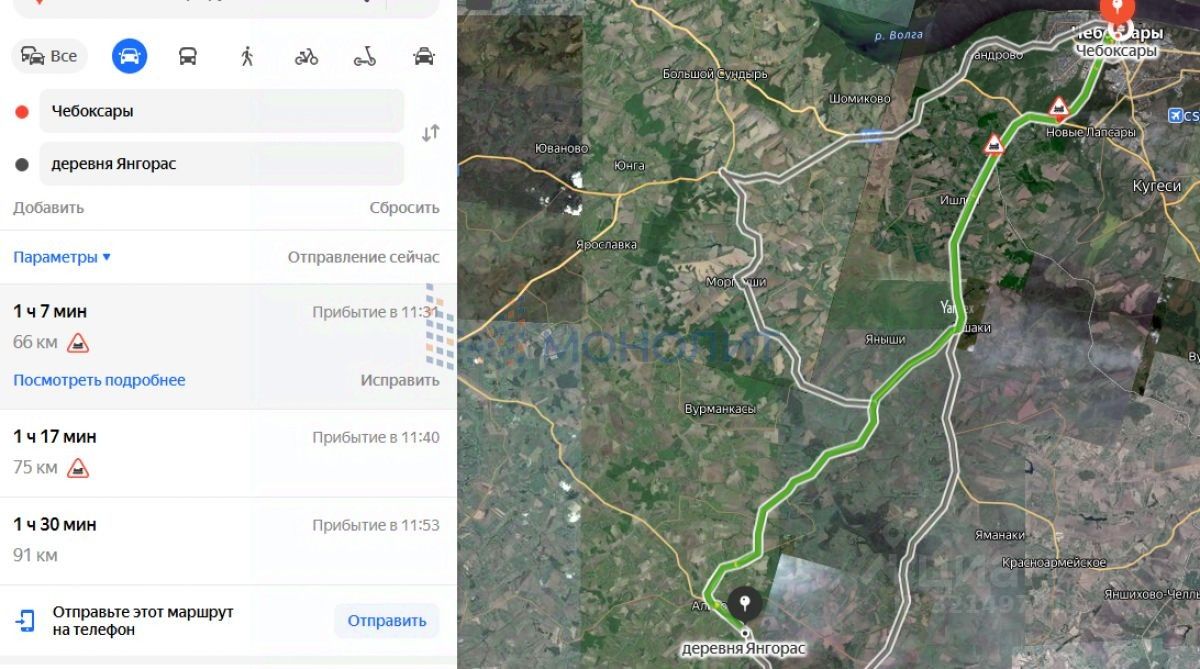The image size is (1200, 669).
Task: Select the 1 ч 17 мин route option
Action: 228,453
